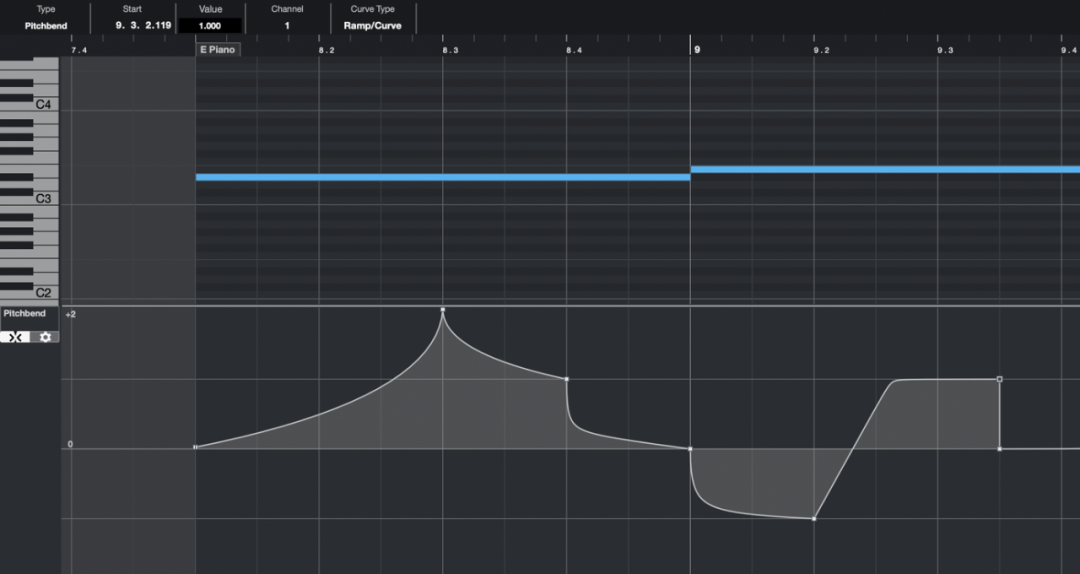Click the Channel value 1
Screen dimensions: 1080x574
(x=287, y=26)
